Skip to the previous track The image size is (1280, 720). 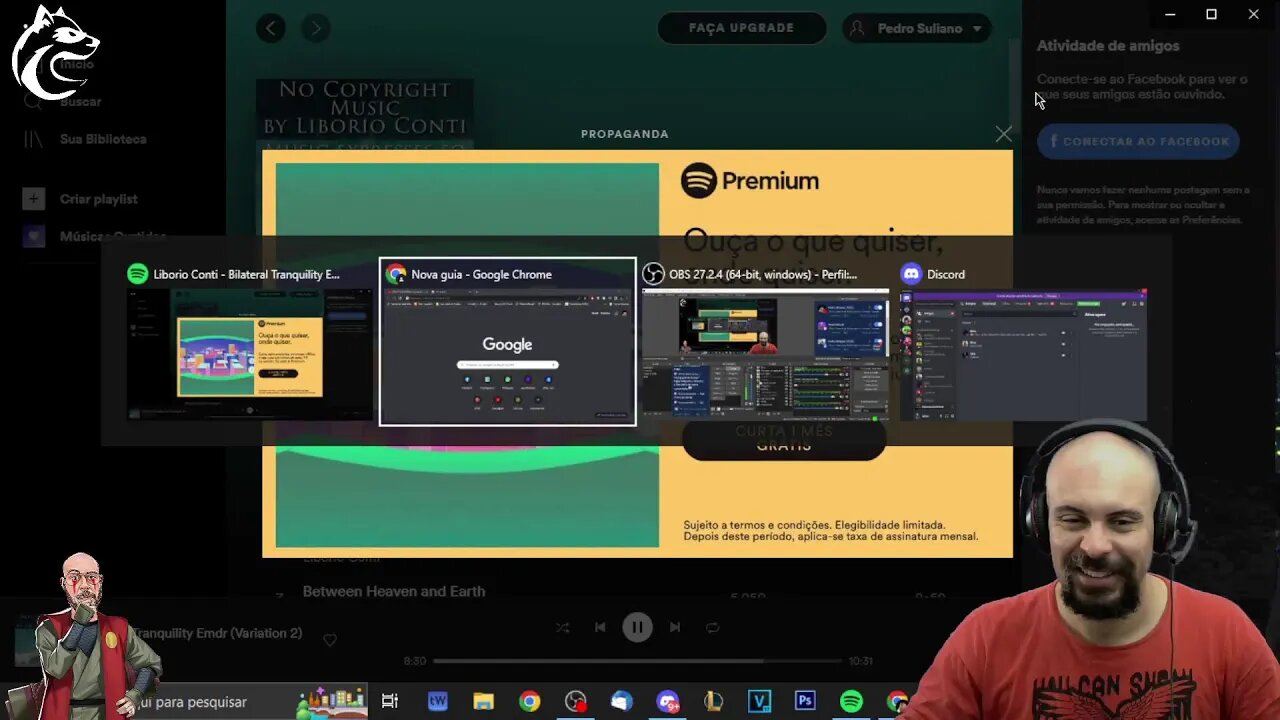pyautogui.click(x=600, y=627)
